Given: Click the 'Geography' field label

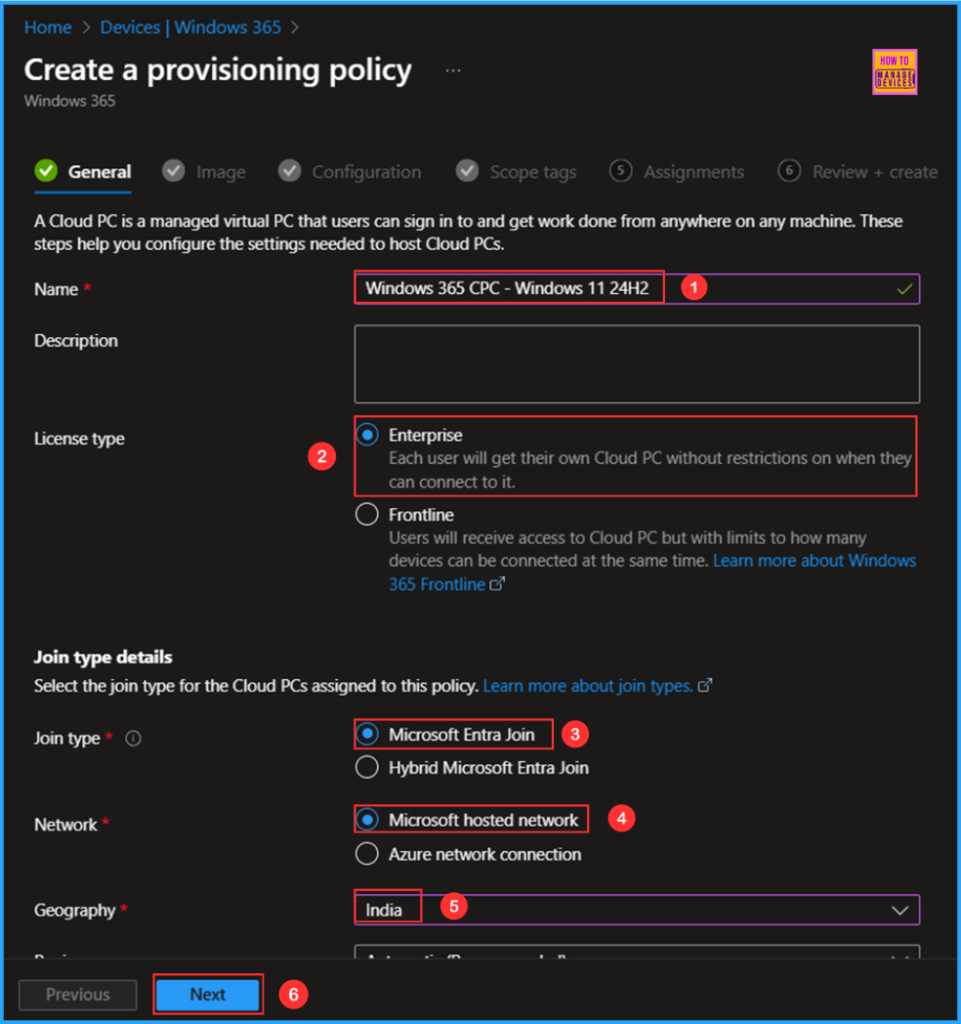Looking at the screenshot, I should tap(74, 910).
